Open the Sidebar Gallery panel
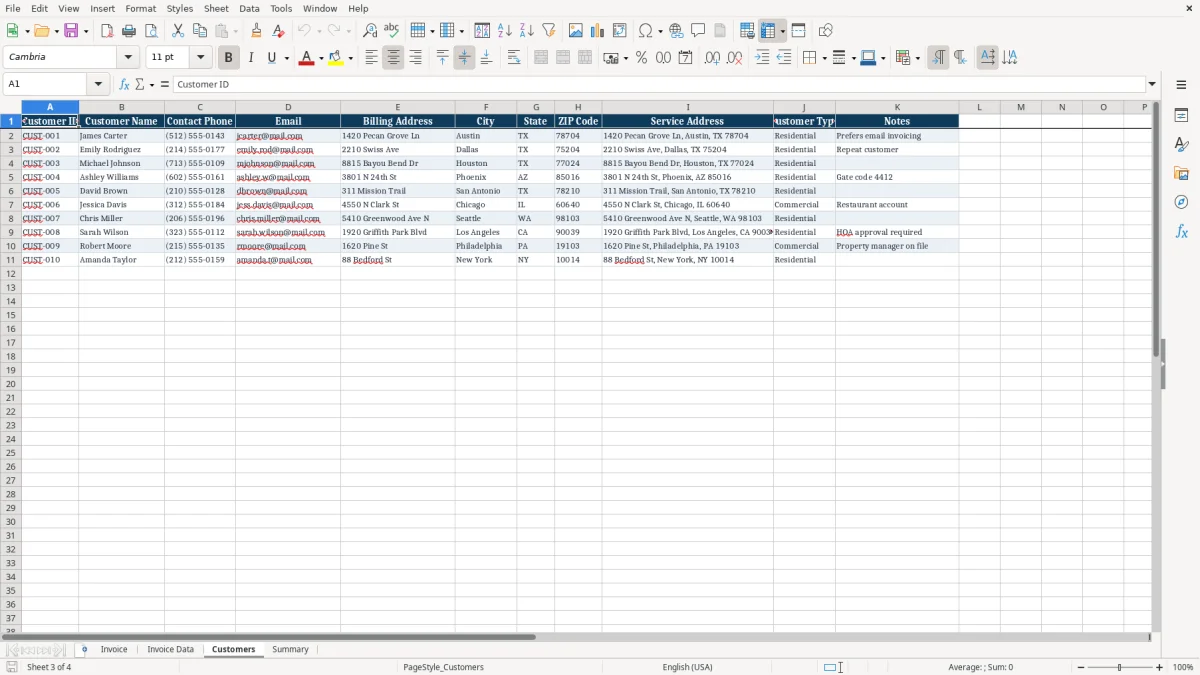This screenshot has width=1200, height=675. click(x=1181, y=174)
